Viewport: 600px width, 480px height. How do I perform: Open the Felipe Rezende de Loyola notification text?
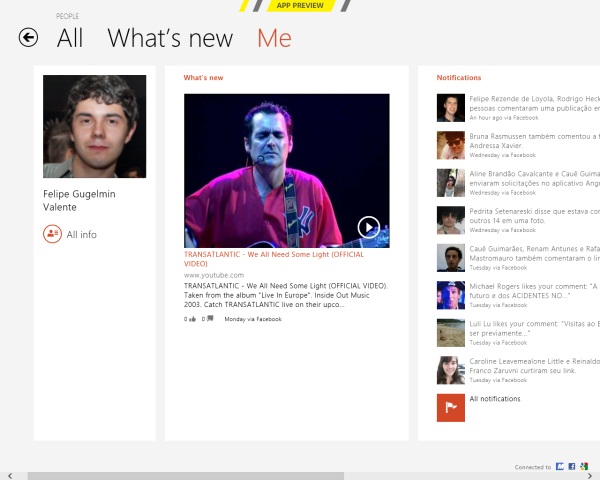pyautogui.click(x=535, y=103)
